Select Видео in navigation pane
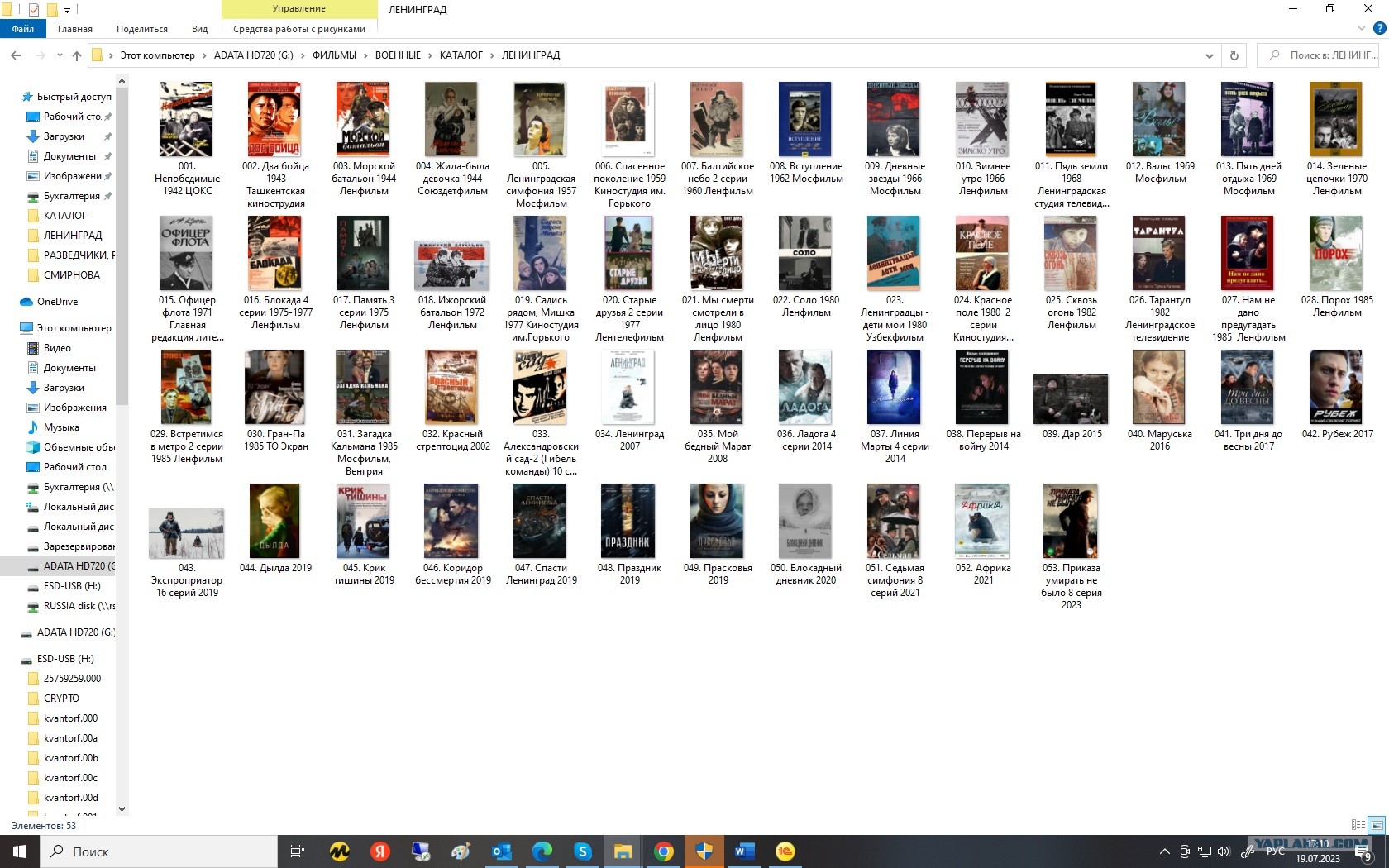Screen dimensions: 1389x868 [x=57, y=348]
